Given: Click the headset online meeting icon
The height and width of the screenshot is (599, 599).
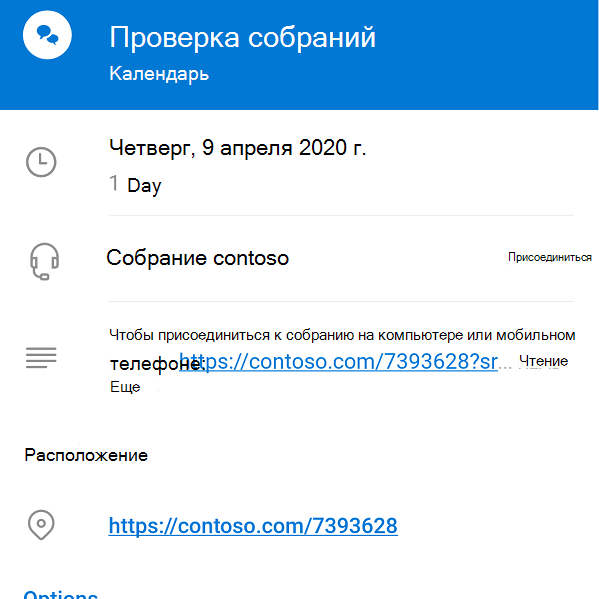Looking at the screenshot, I should (x=44, y=261).
